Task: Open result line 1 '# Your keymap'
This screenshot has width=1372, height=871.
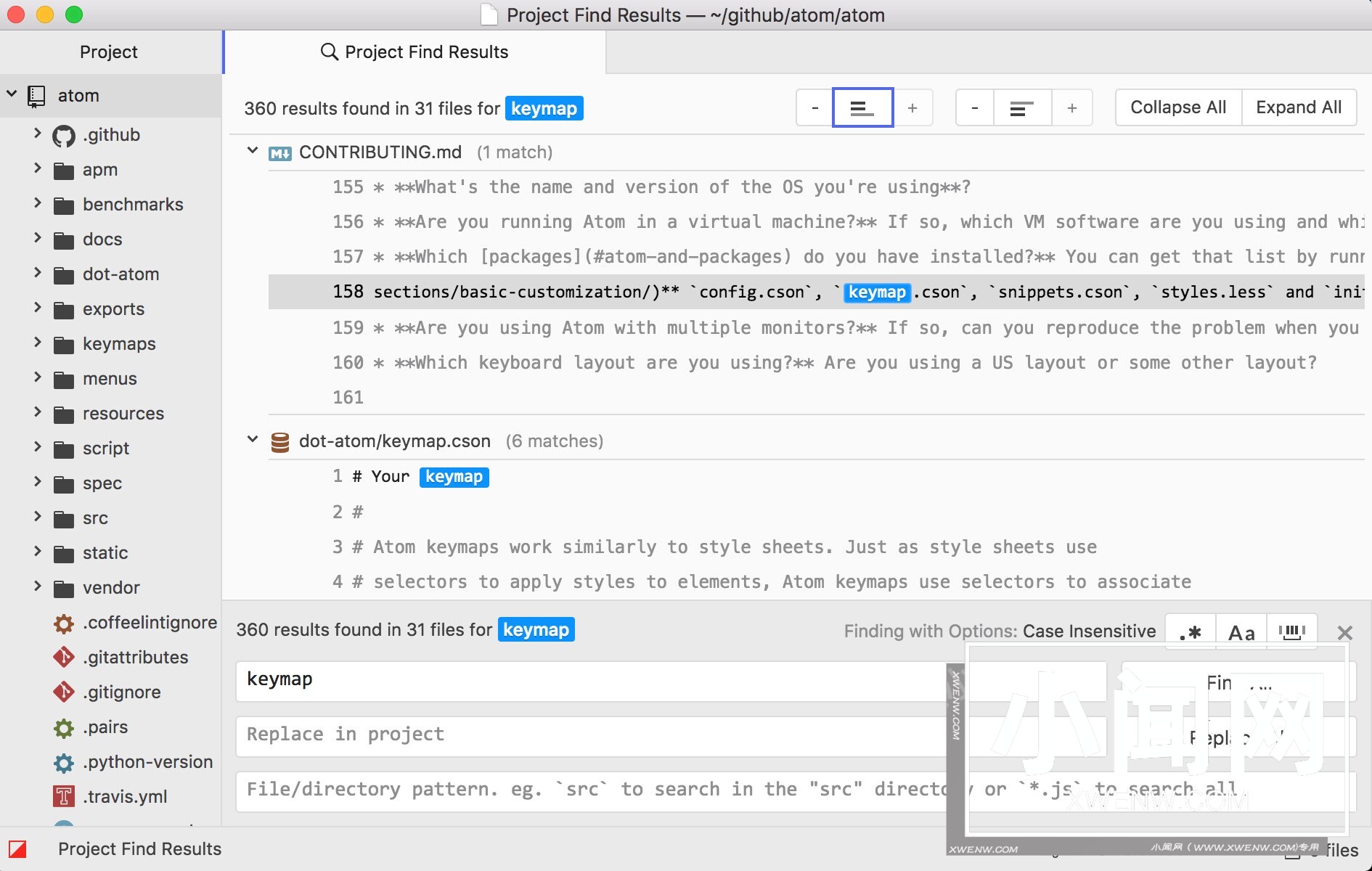Action: point(816,476)
